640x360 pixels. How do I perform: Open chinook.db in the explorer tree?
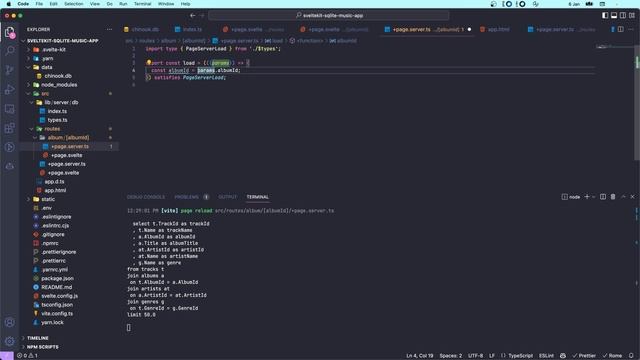pyautogui.click(x=58, y=76)
